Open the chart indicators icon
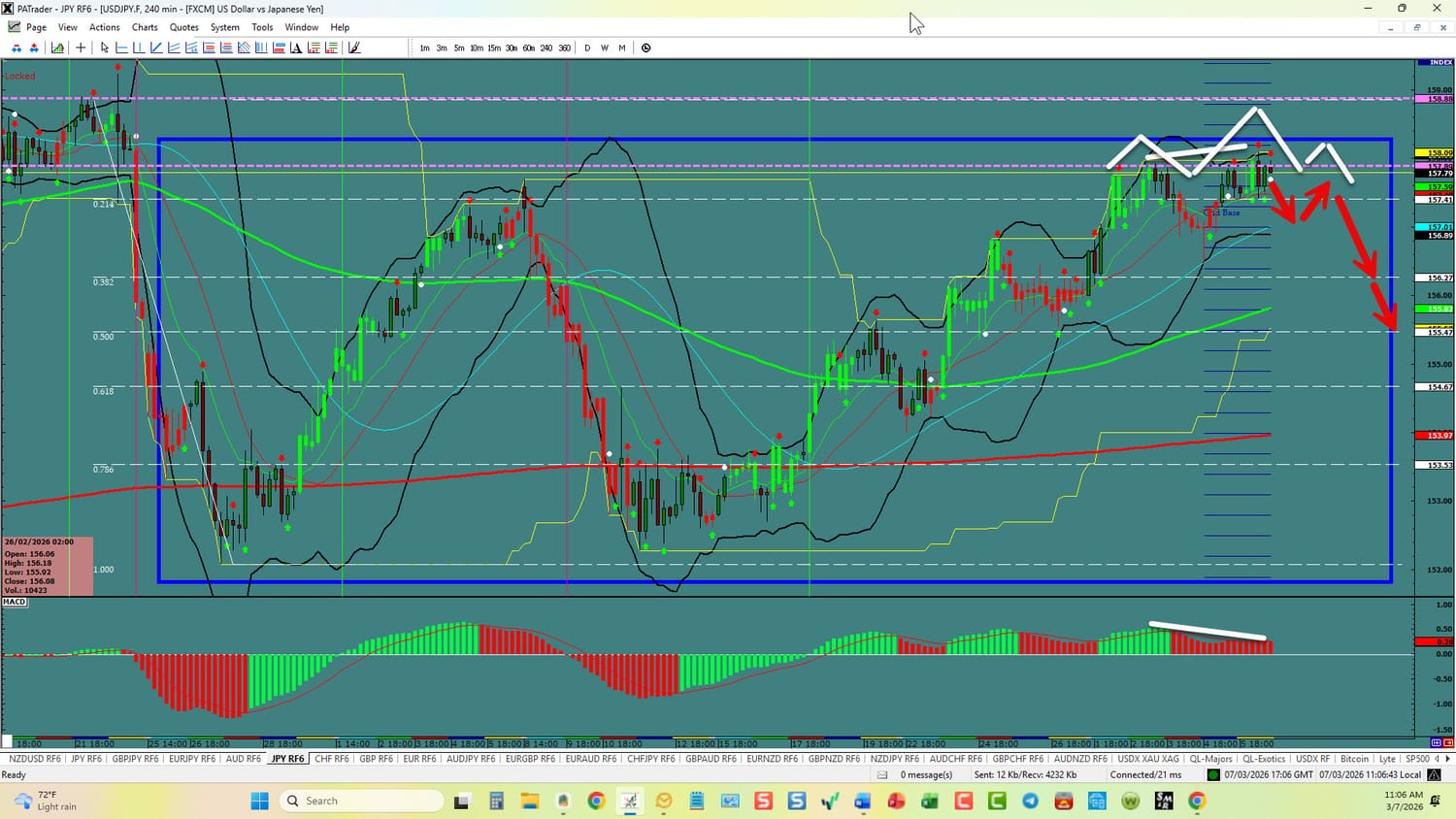Viewport: 1456px width, 819px height. point(58,48)
